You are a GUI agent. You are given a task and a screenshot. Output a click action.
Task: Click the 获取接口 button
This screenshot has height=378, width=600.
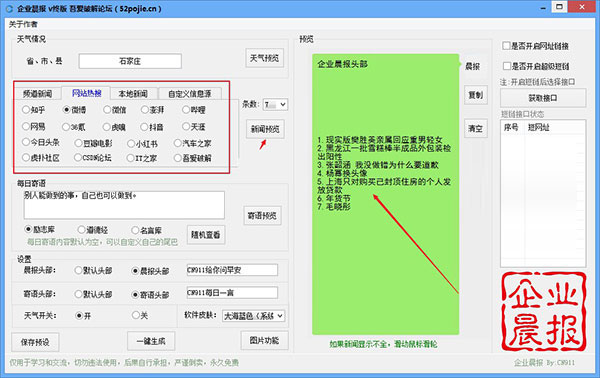pyautogui.click(x=543, y=98)
